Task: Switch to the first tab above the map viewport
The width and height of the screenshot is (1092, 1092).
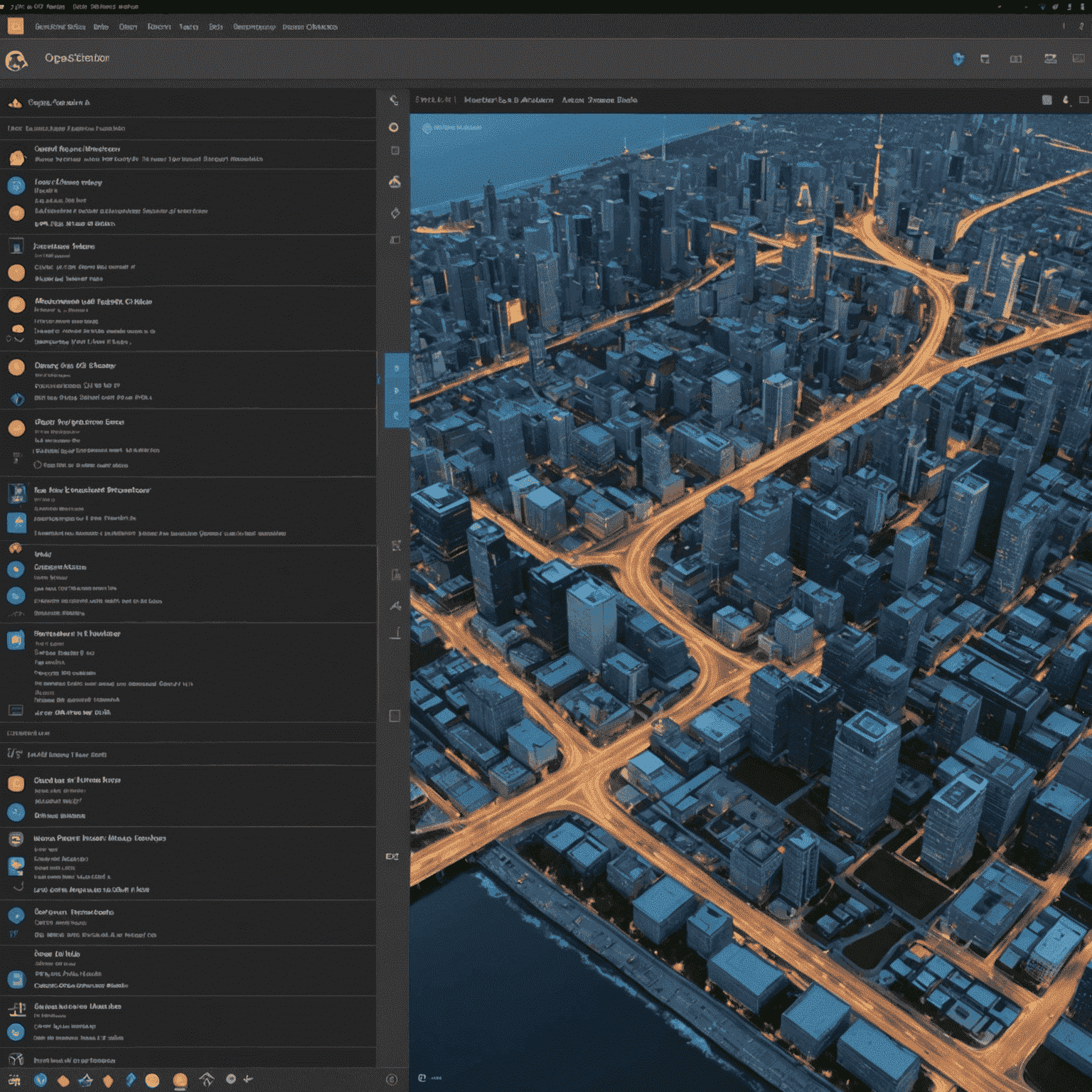Action: tap(433, 100)
